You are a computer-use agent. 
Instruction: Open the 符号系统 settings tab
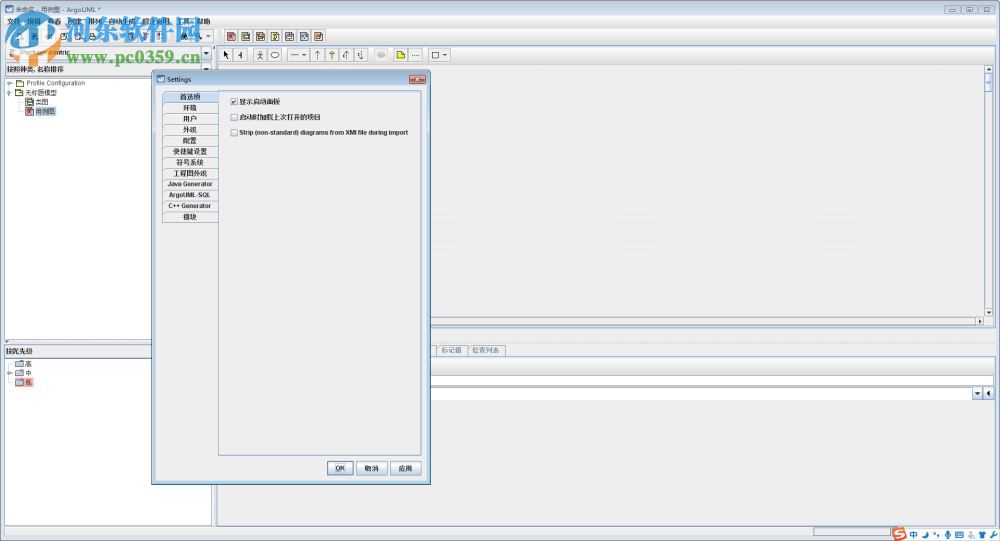190,163
